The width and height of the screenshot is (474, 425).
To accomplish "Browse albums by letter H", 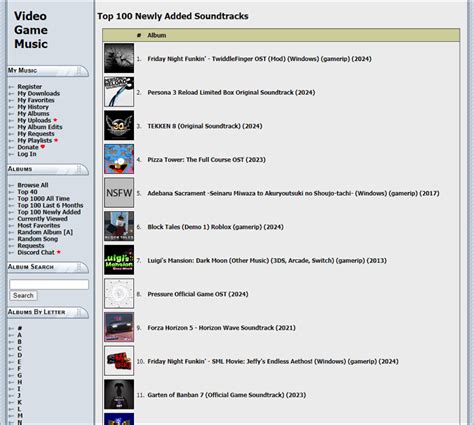I will tap(20, 382).
